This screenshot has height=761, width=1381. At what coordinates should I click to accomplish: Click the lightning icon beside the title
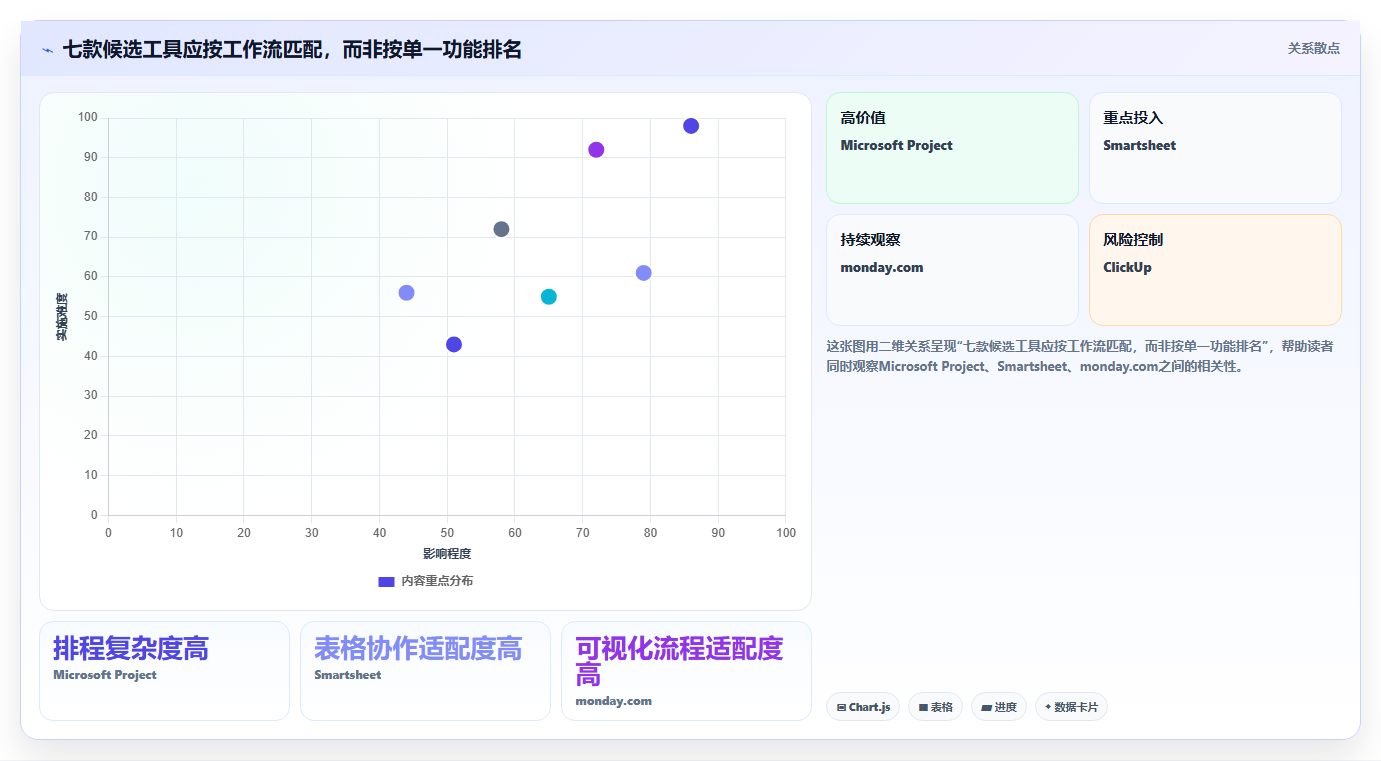pos(47,50)
